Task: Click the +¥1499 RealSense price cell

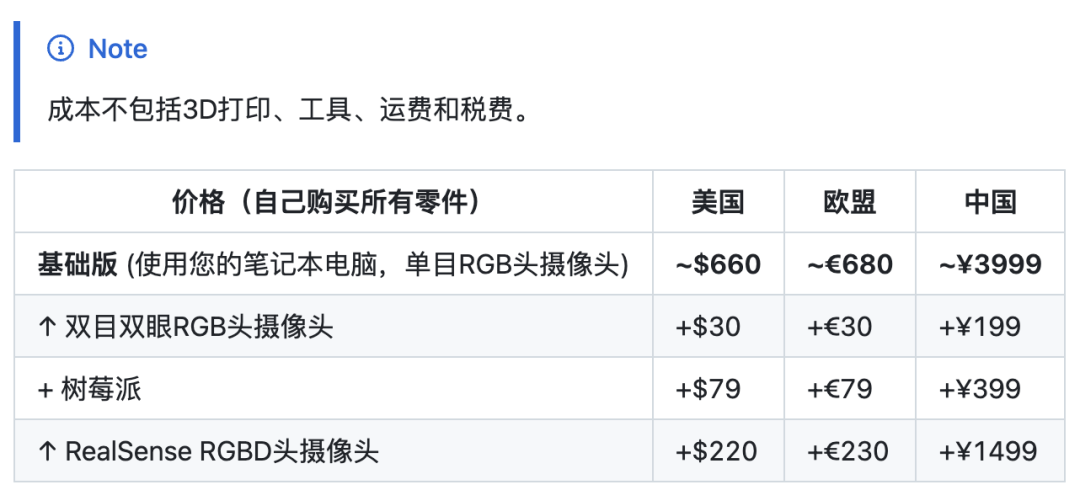Action: coord(988,451)
